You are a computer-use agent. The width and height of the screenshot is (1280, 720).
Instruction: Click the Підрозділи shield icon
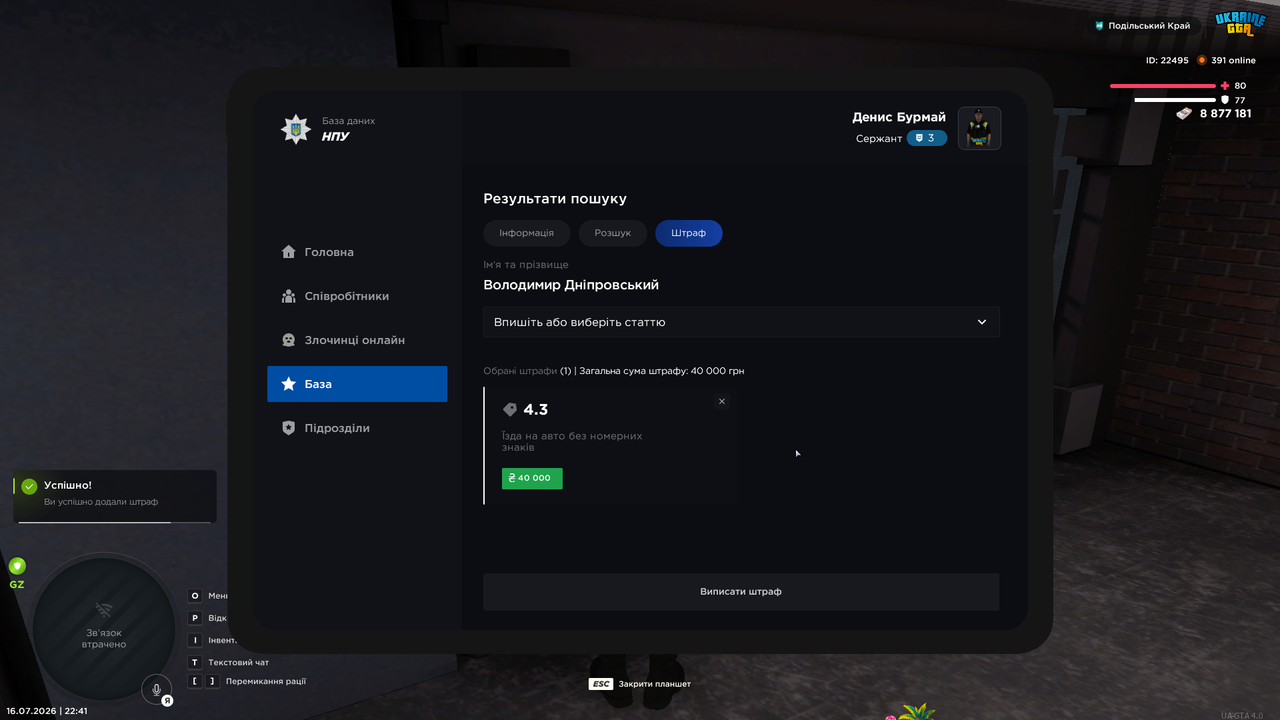(x=289, y=428)
